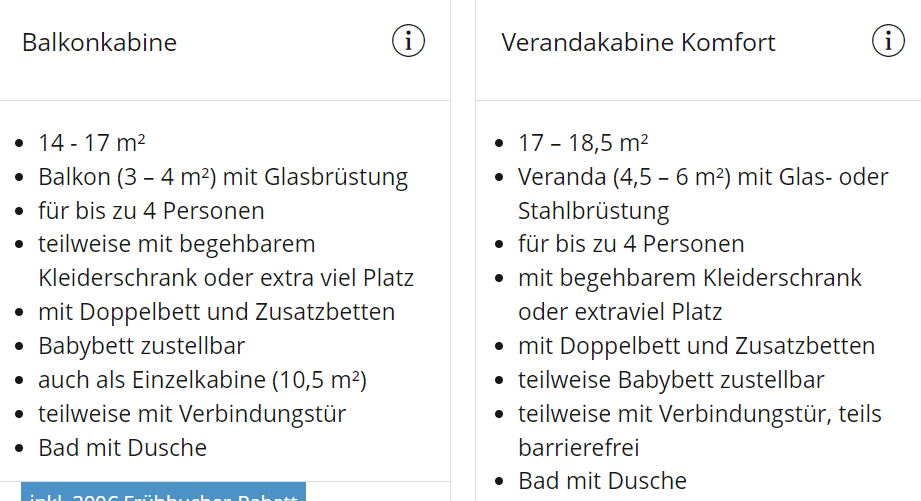This screenshot has height=501, width=921.
Task: Click the '17 – 18,5 m²' list item
Action: [x=583, y=143]
